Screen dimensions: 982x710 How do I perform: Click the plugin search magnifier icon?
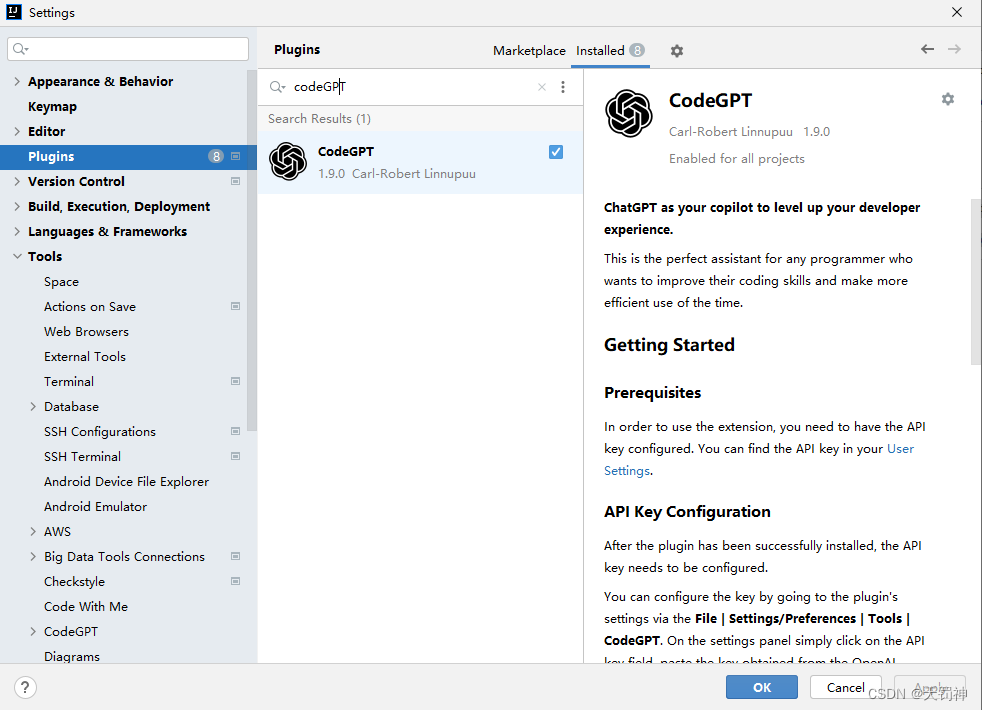pyautogui.click(x=277, y=87)
